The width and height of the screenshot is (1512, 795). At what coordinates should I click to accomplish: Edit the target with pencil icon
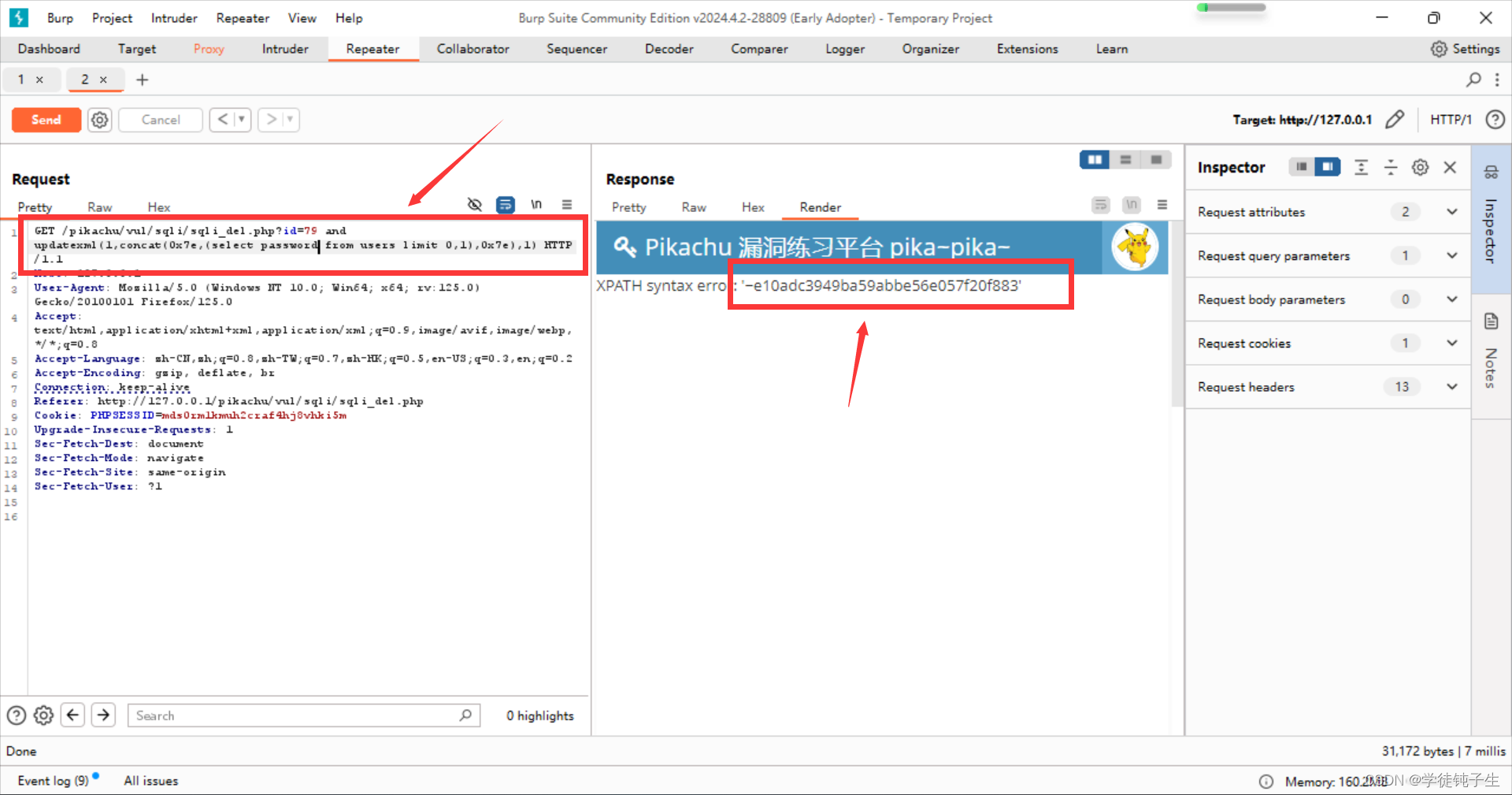pyautogui.click(x=1395, y=120)
